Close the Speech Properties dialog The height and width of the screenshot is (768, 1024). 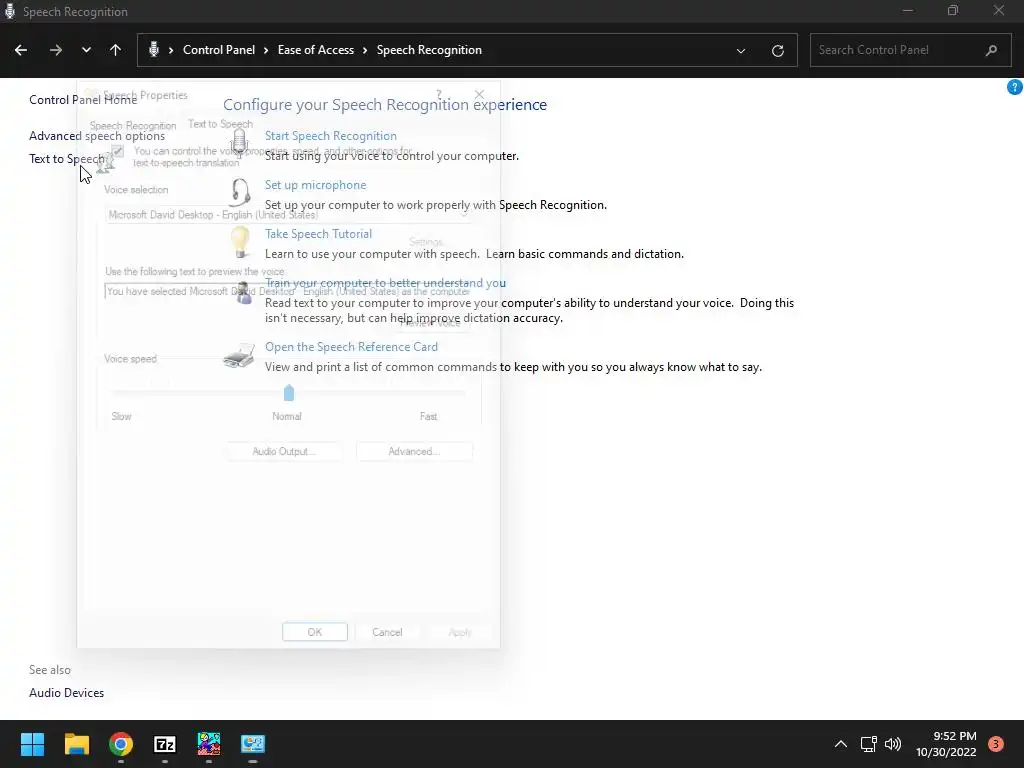[479, 95]
